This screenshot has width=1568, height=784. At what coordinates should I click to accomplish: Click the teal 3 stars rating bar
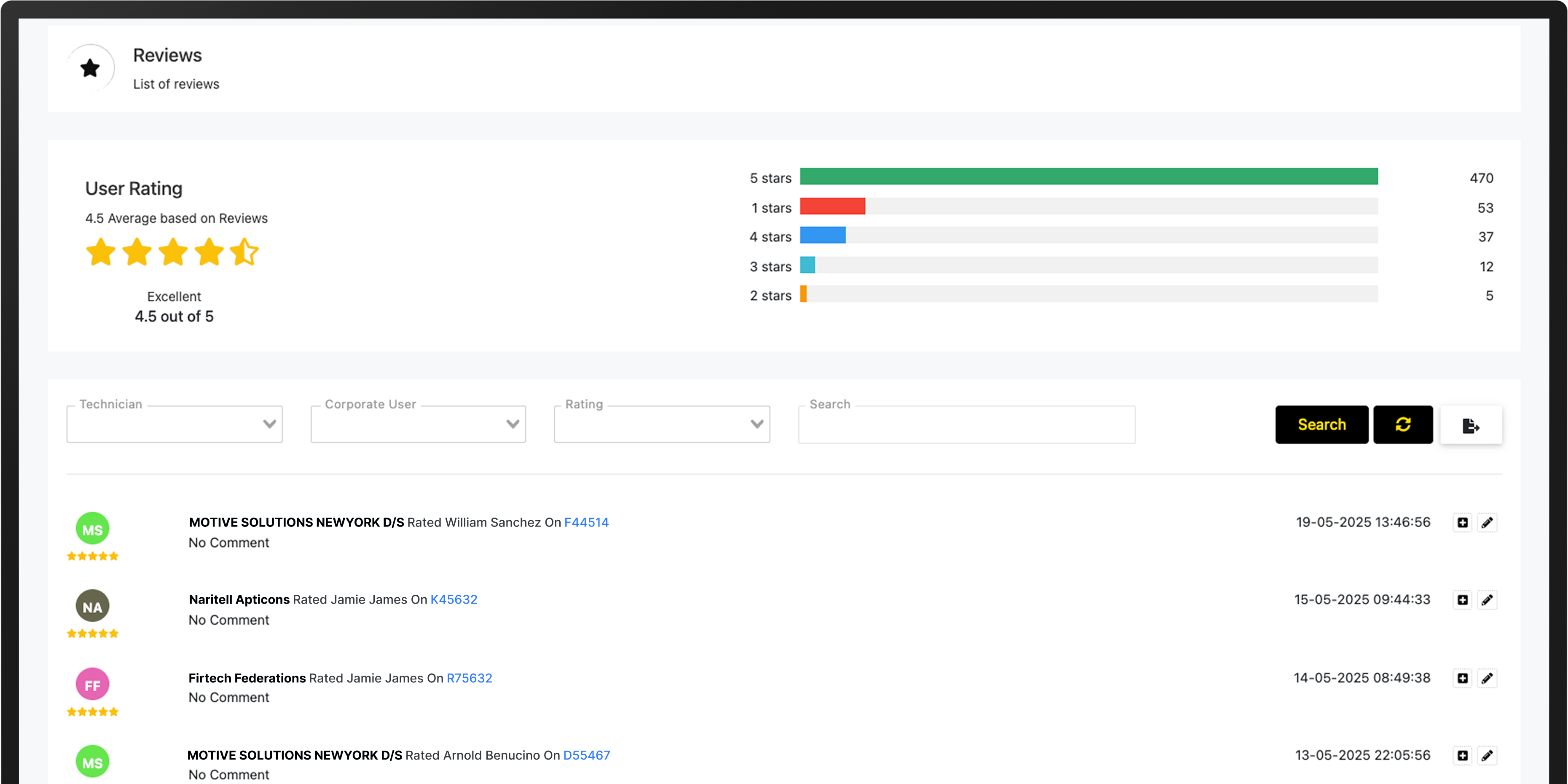coord(807,265)
